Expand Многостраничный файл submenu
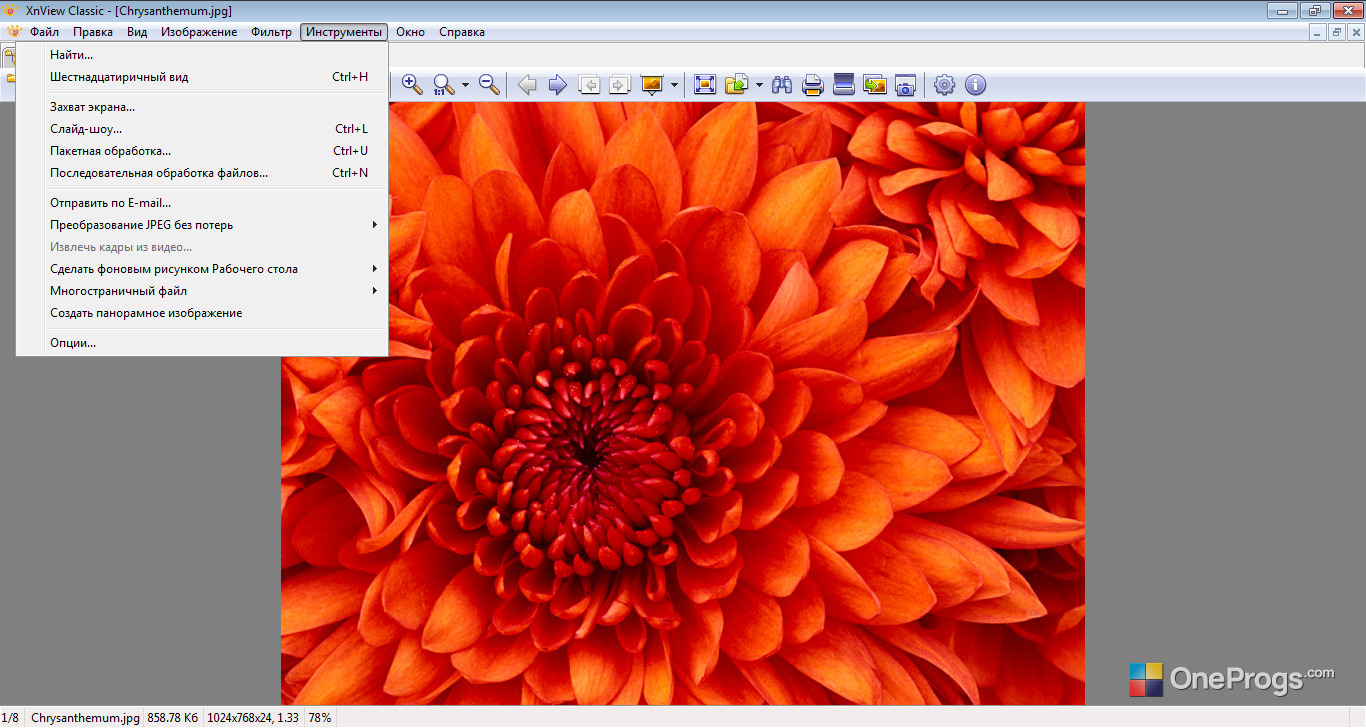1366x728 pixels. click(202, 291)
